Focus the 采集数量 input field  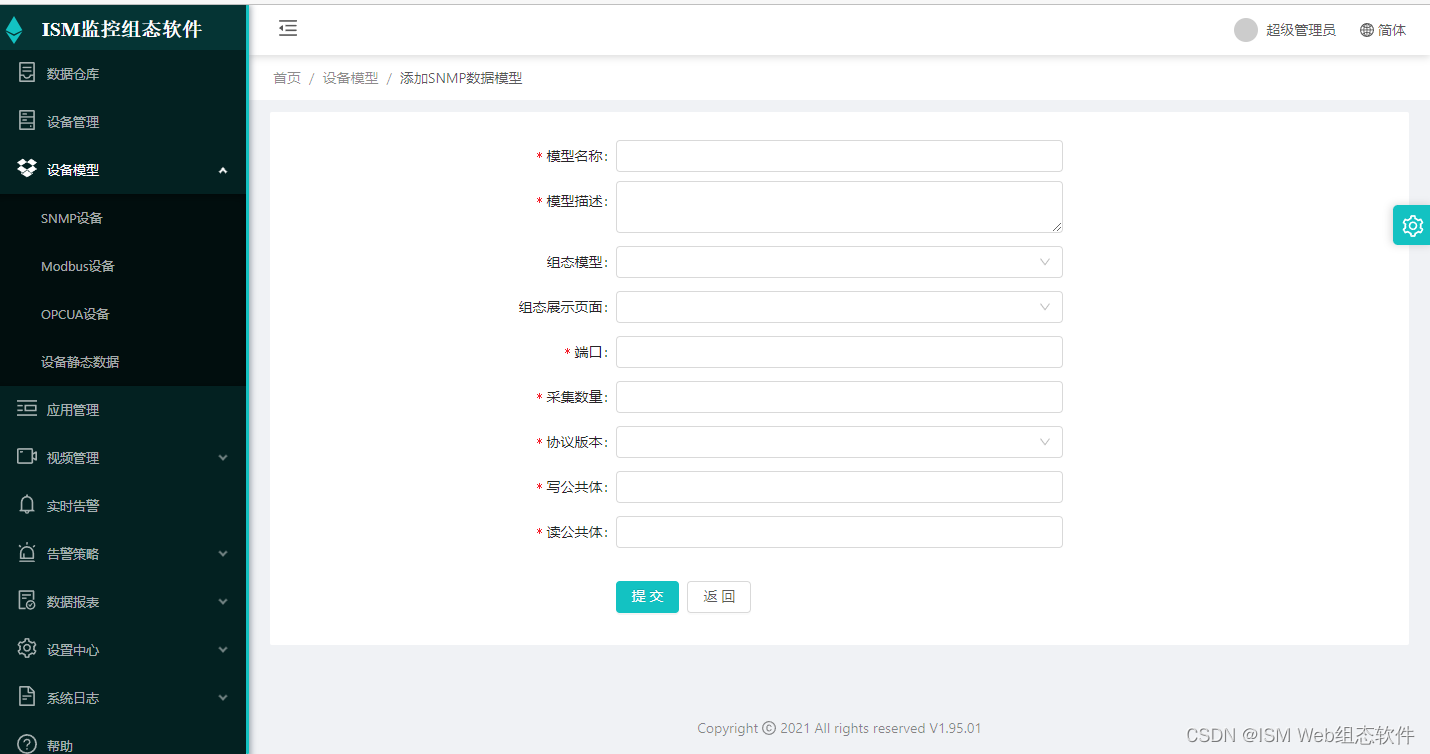[839, 397]
